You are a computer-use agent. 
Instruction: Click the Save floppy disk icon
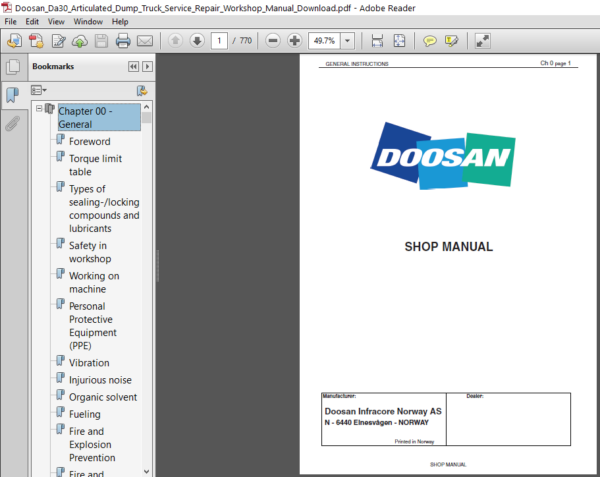(101, 41)
